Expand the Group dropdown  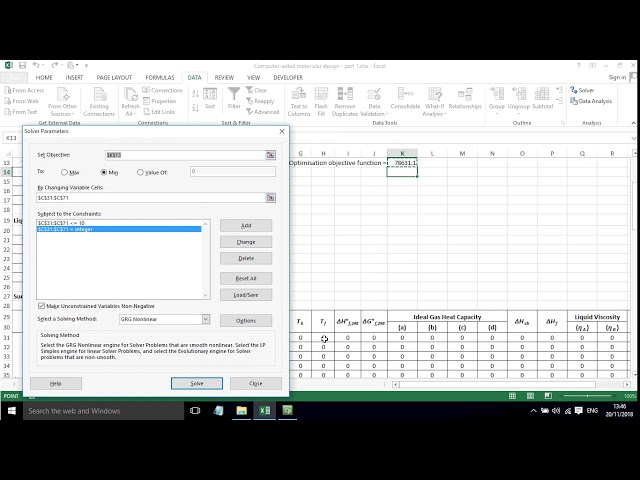(x=497, y=110)
